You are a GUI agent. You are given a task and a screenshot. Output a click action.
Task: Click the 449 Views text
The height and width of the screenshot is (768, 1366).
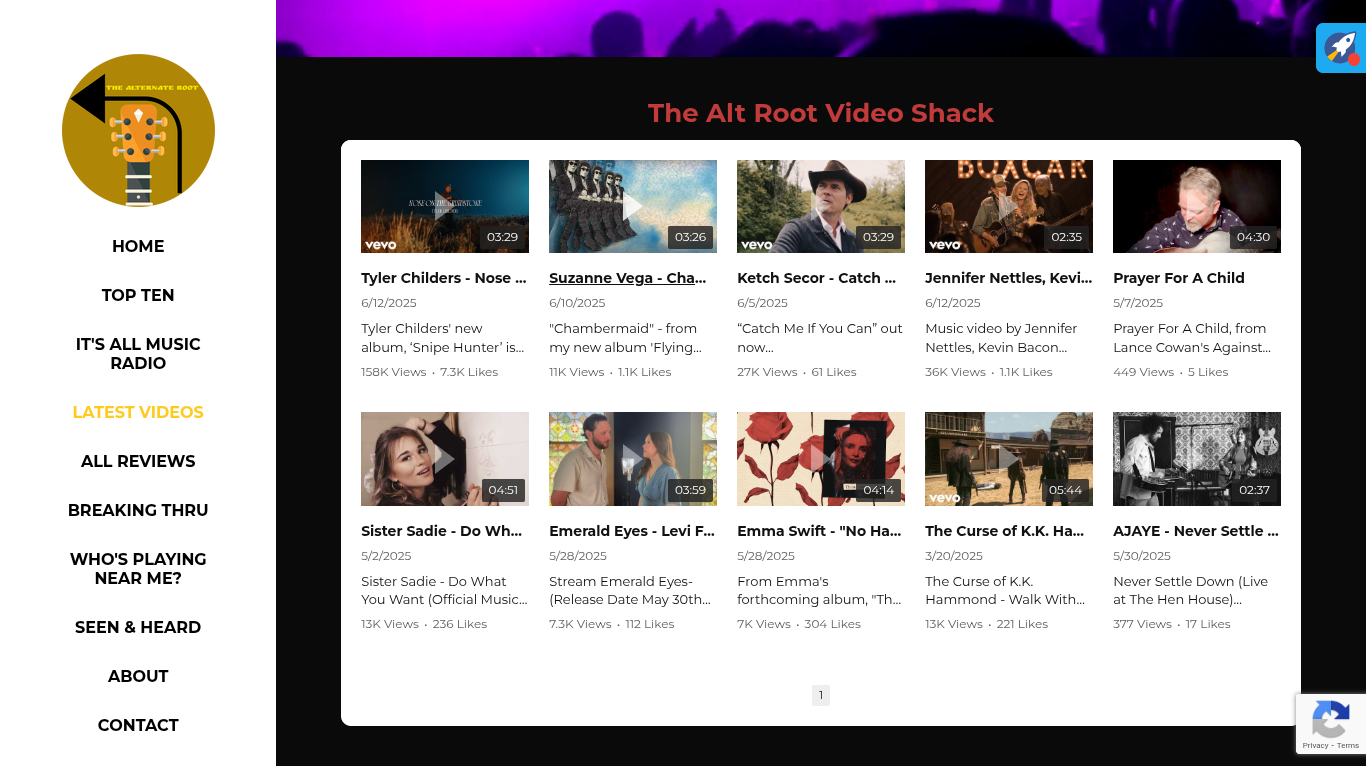pyautogui.click(x=1144, y=372)
